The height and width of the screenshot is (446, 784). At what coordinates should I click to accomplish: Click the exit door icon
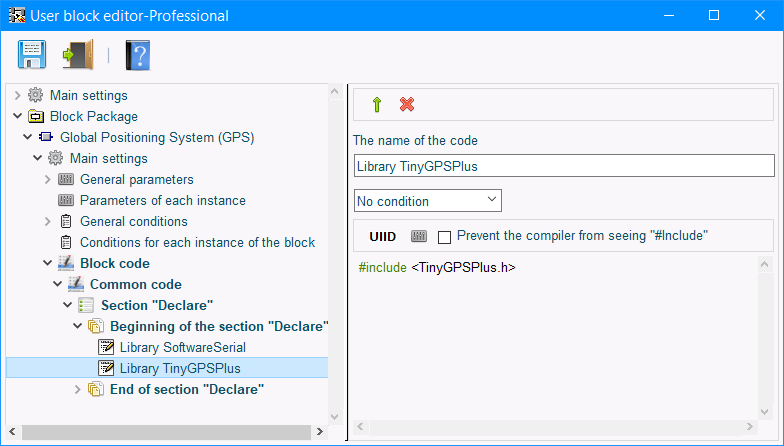click(x=78, y=54)
